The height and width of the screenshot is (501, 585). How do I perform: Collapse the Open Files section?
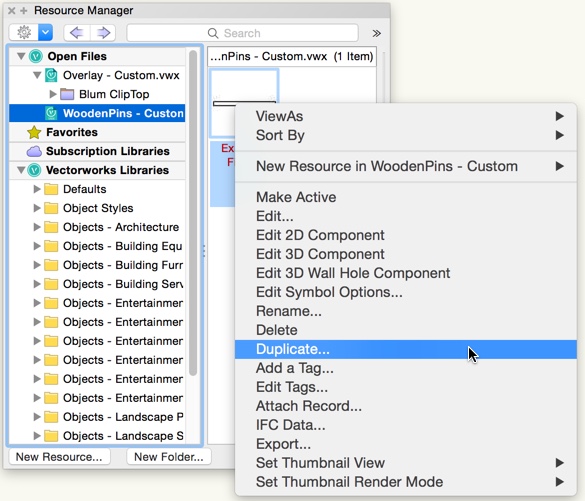coord(21,56)
